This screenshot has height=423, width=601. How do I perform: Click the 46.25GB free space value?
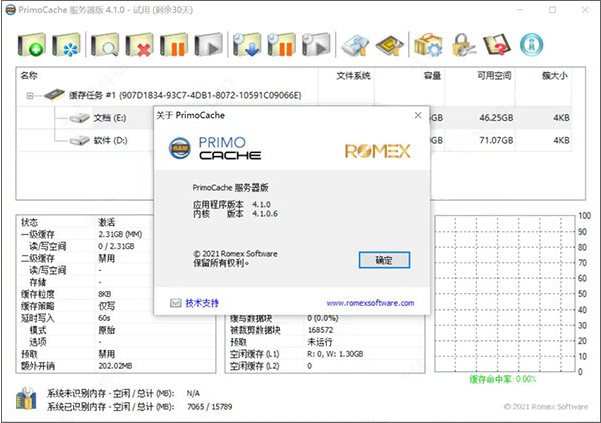pyautogui.click(x=496, y=118)
